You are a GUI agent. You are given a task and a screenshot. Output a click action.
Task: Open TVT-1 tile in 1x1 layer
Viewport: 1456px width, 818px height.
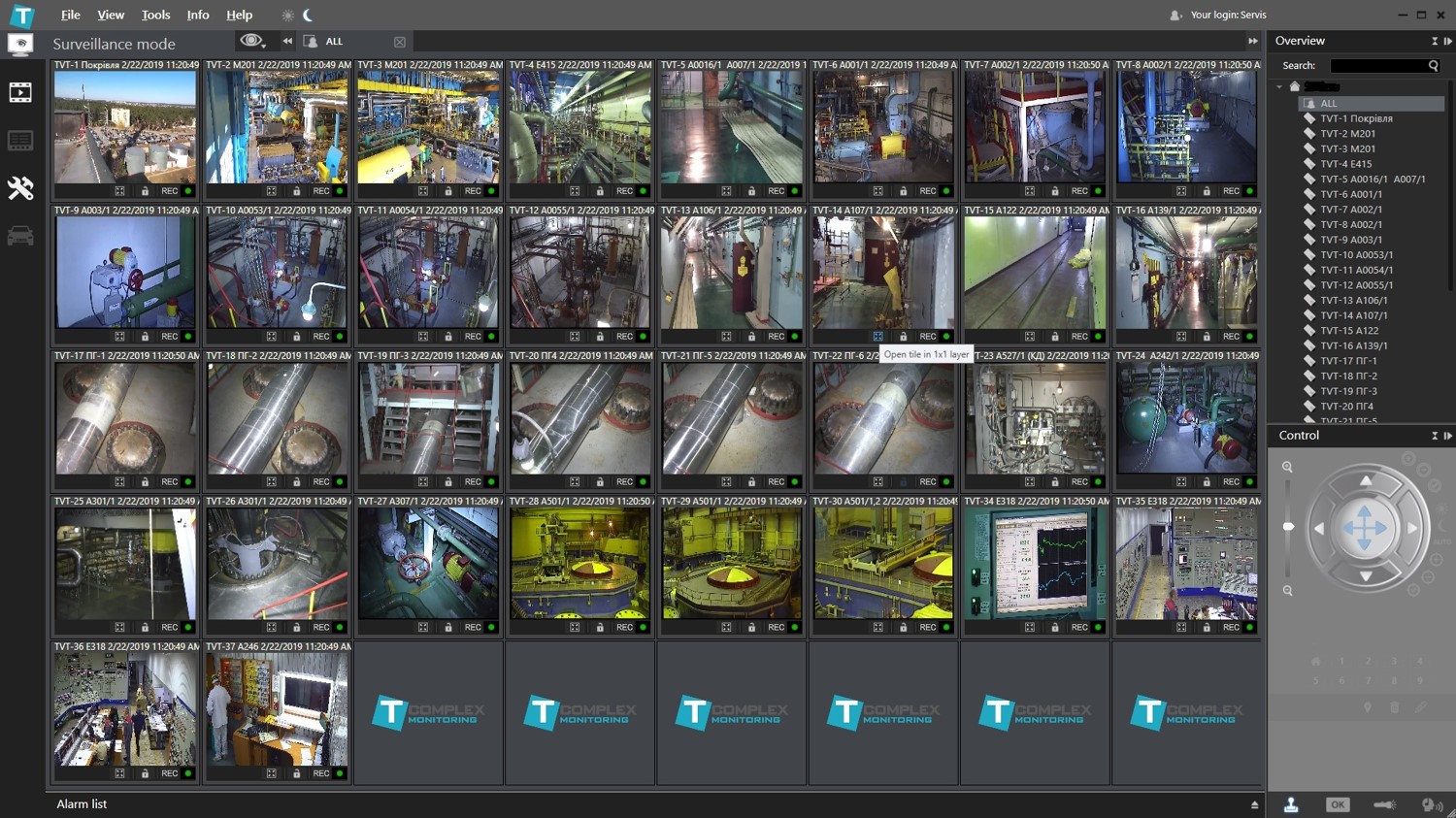119,191
